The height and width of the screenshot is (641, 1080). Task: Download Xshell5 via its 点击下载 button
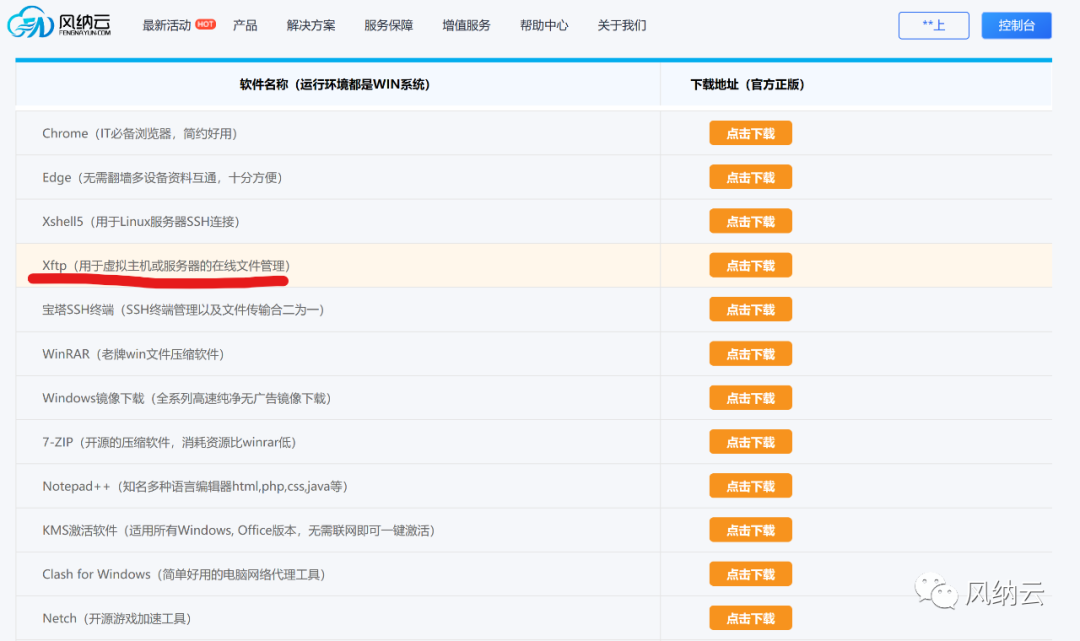point(751,221)
